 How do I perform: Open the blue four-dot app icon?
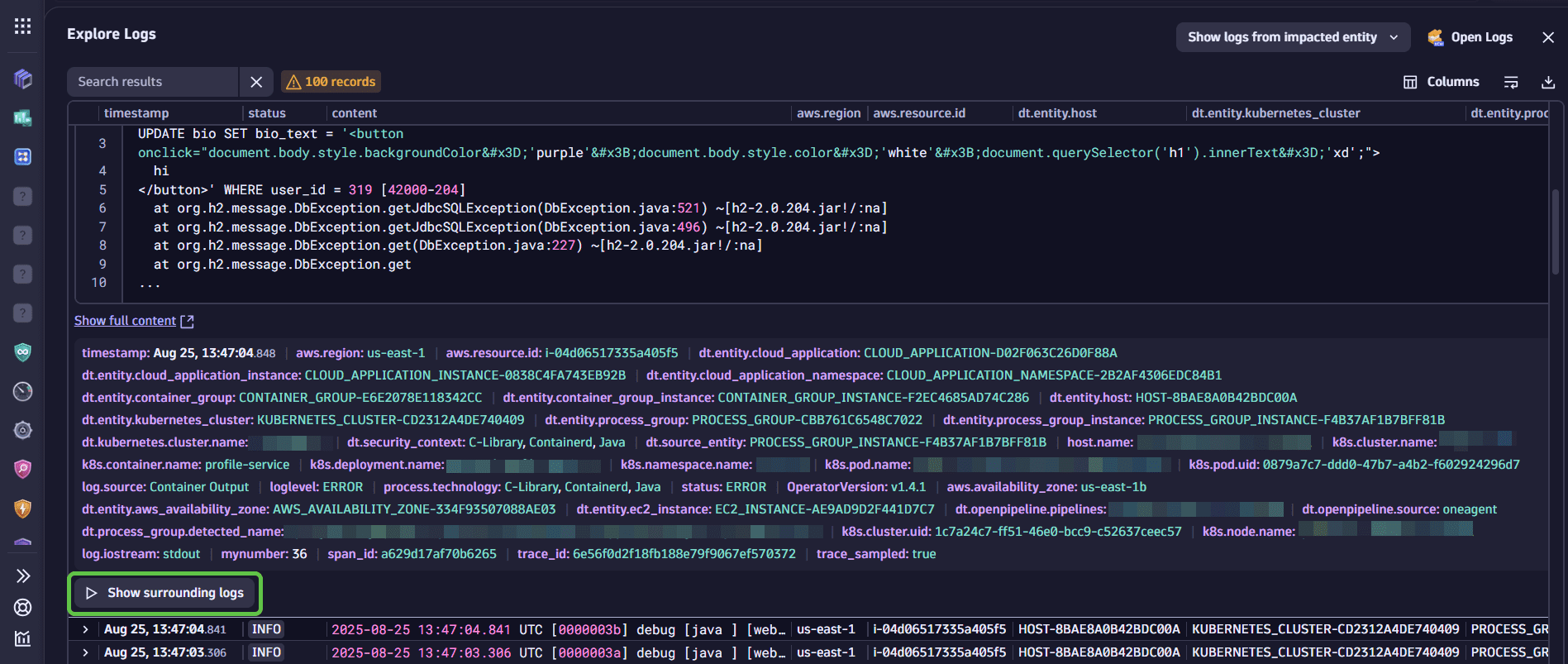(x=23, y=156)
